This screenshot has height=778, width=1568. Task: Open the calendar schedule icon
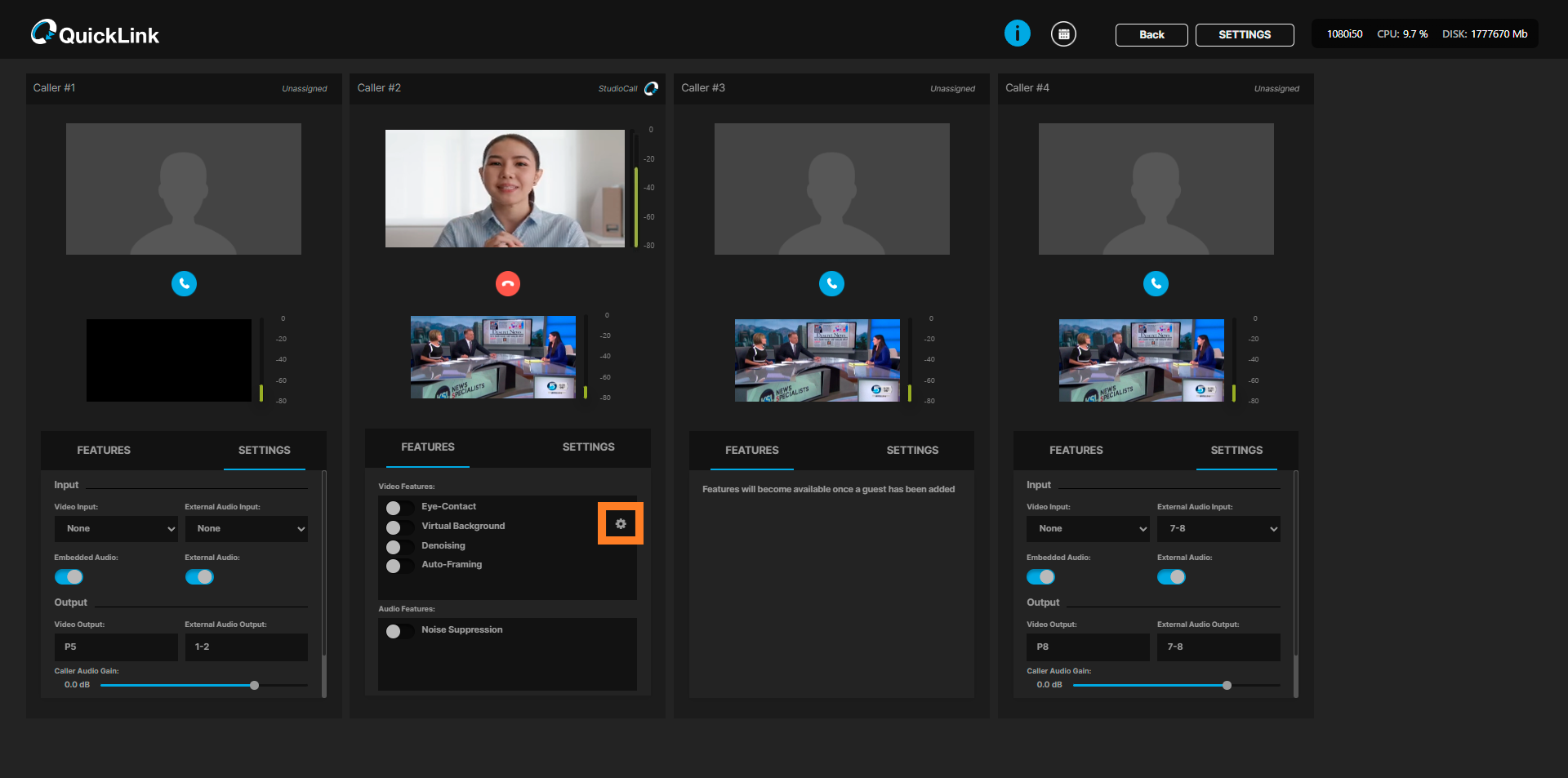[x=1063, y=34]
